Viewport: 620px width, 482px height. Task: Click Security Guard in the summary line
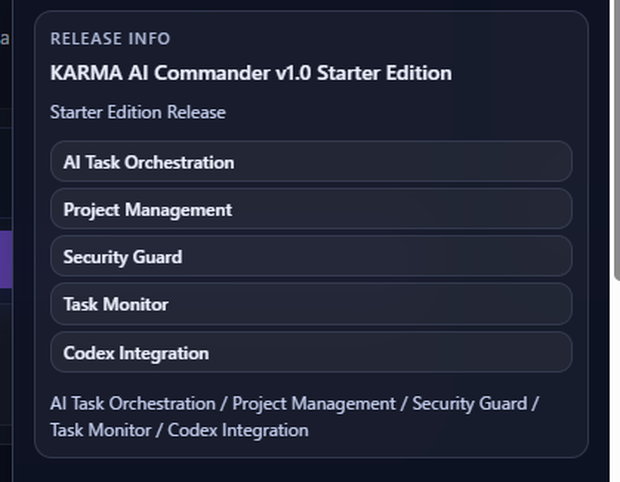click(470, 404)
